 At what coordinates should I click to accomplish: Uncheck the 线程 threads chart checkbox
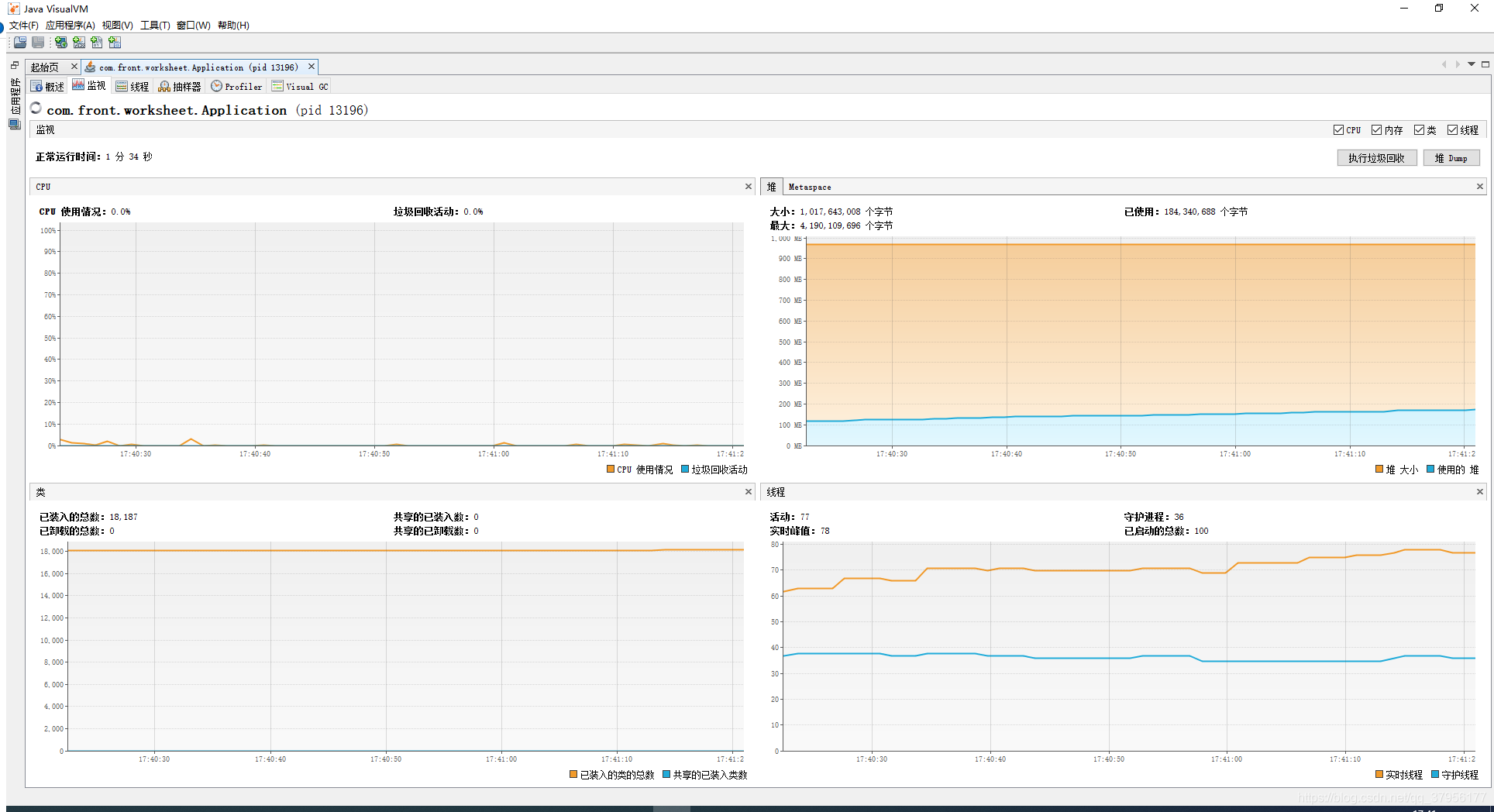click(x=1452, y=130)
